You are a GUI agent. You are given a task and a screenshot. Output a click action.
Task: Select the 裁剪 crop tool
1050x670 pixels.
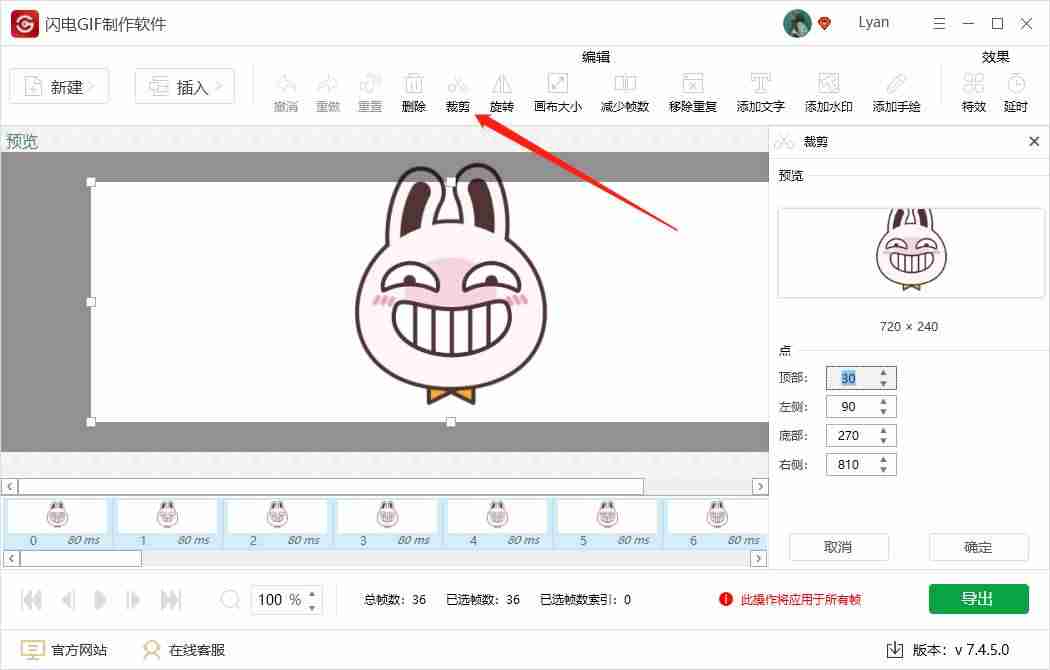tap(458, 92)
